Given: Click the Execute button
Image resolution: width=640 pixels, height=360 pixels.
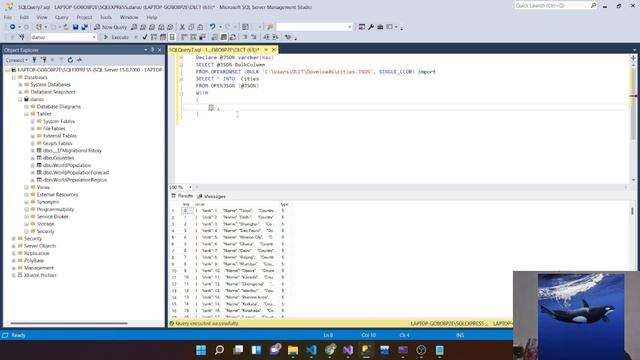Looking at the screenshot, I should [116, 37].
